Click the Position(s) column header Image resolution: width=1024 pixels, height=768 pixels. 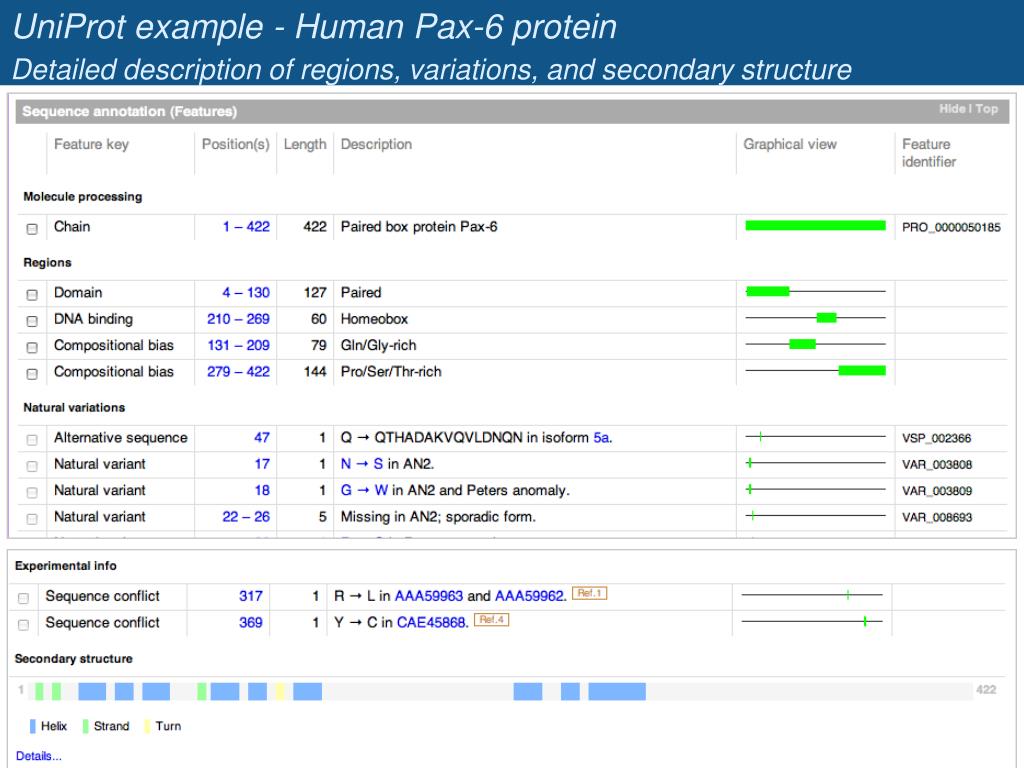click(236, 144)
